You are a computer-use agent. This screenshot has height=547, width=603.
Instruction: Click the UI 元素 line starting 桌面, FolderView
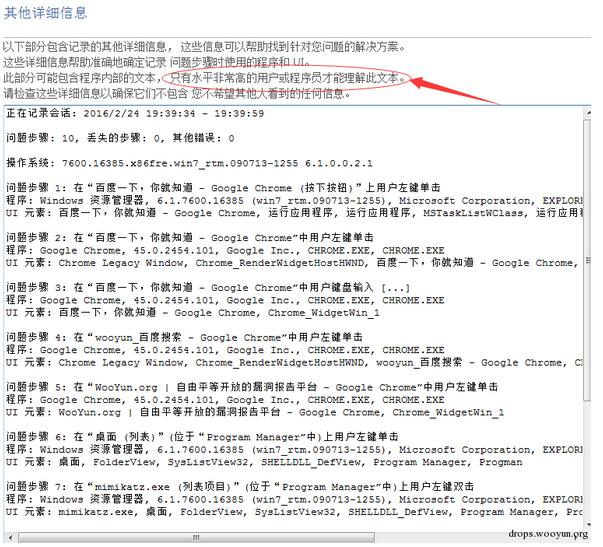264,462
